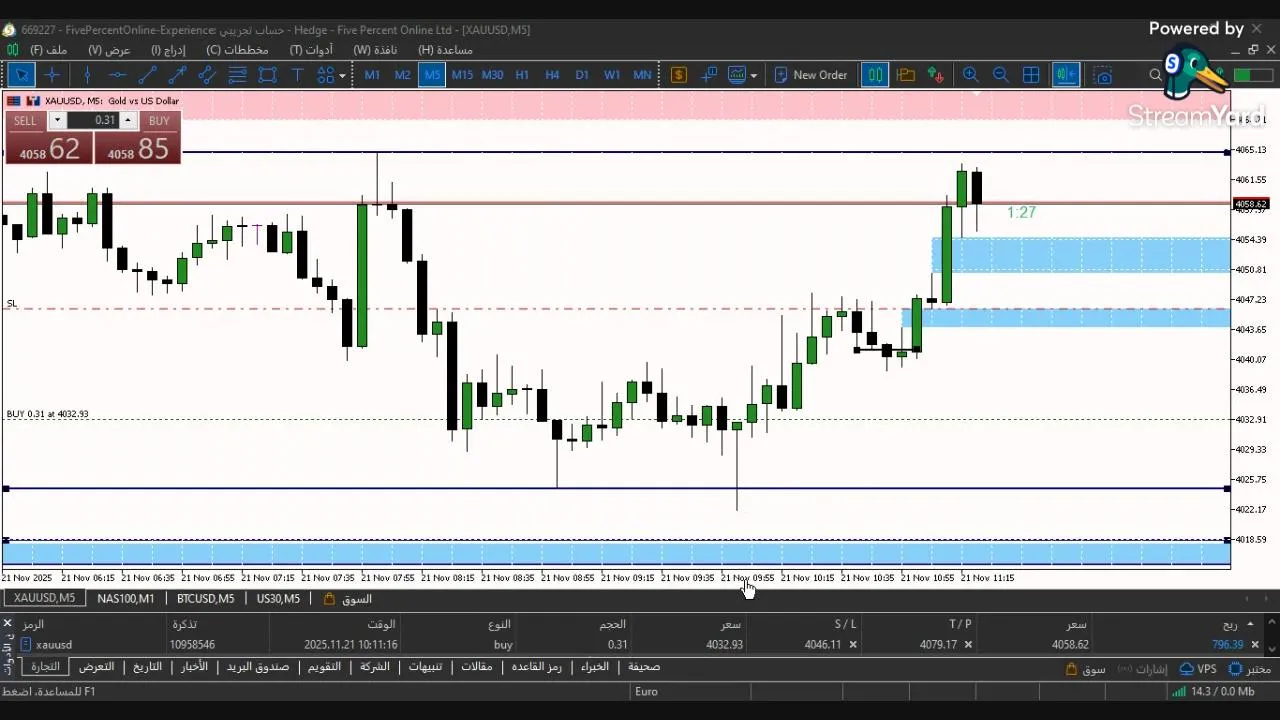Pick the vertical line drawing tool
1280x720 pixels.
click(88, 75)
